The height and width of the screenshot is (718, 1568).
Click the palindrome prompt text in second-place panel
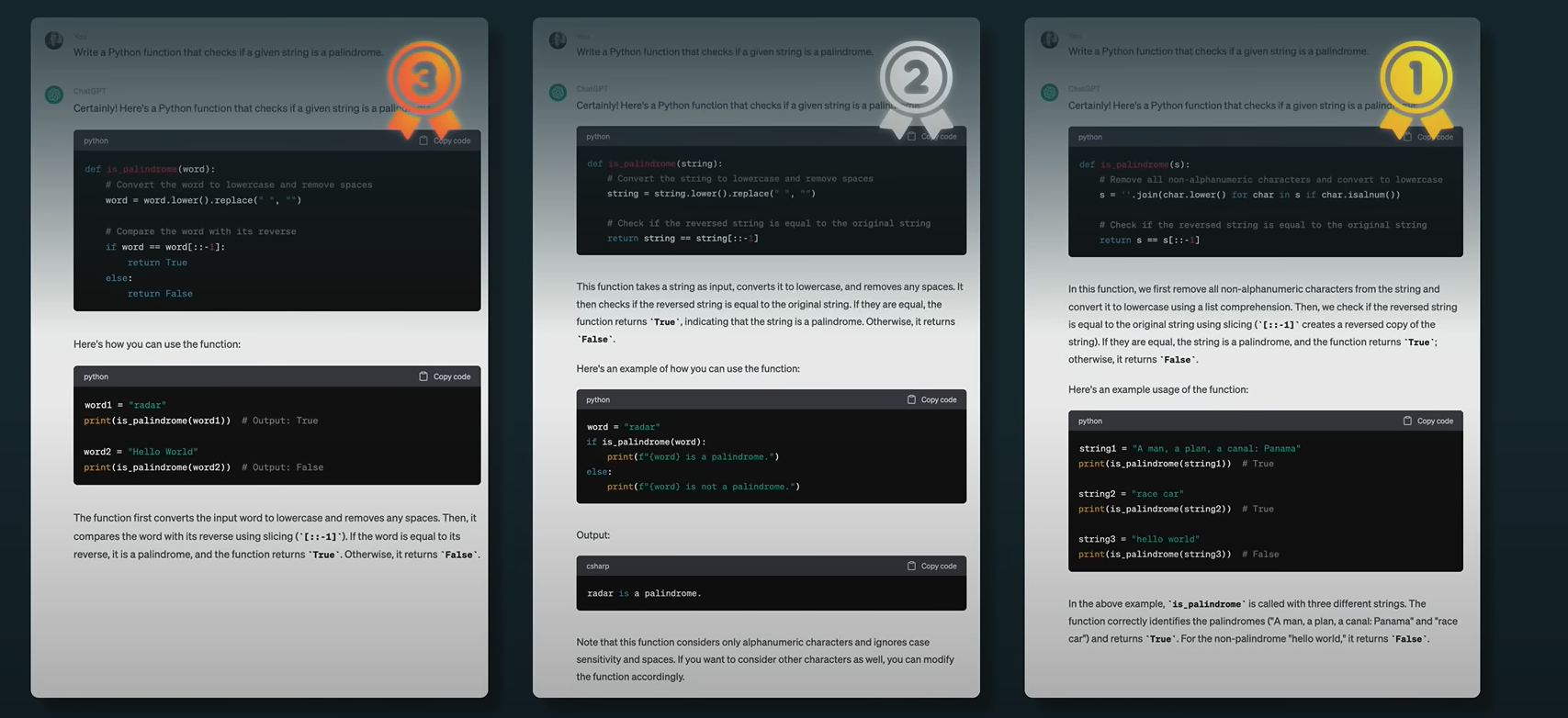[x=725, y=51]
